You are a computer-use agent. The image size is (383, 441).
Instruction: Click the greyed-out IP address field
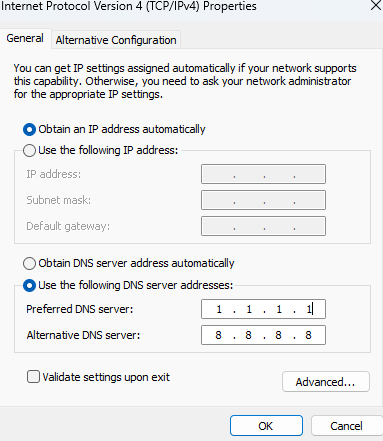[x=263, y=174]
